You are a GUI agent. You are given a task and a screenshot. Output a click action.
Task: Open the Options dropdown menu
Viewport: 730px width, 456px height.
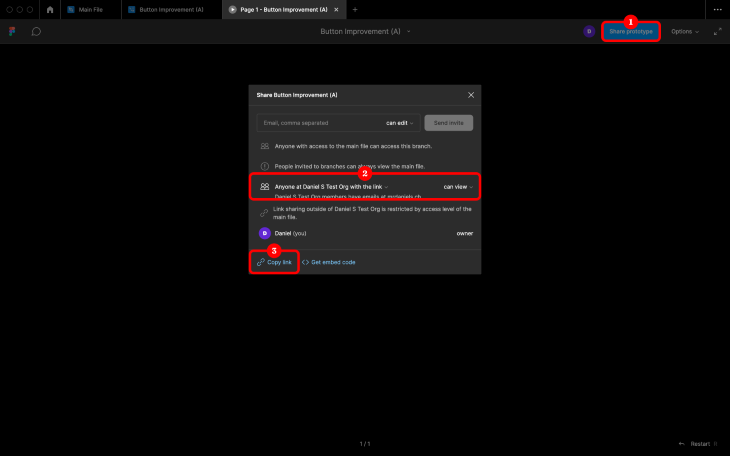point(684,32)
